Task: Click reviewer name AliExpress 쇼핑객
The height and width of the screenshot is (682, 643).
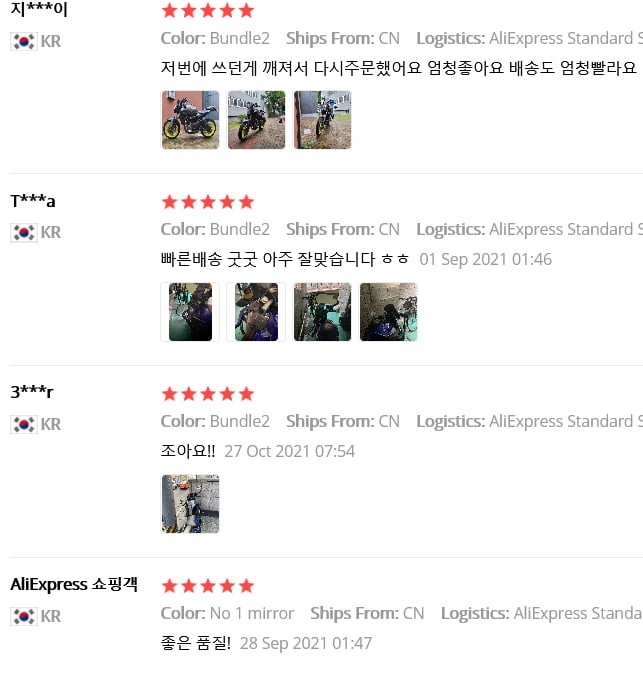Action: [74, 584]
